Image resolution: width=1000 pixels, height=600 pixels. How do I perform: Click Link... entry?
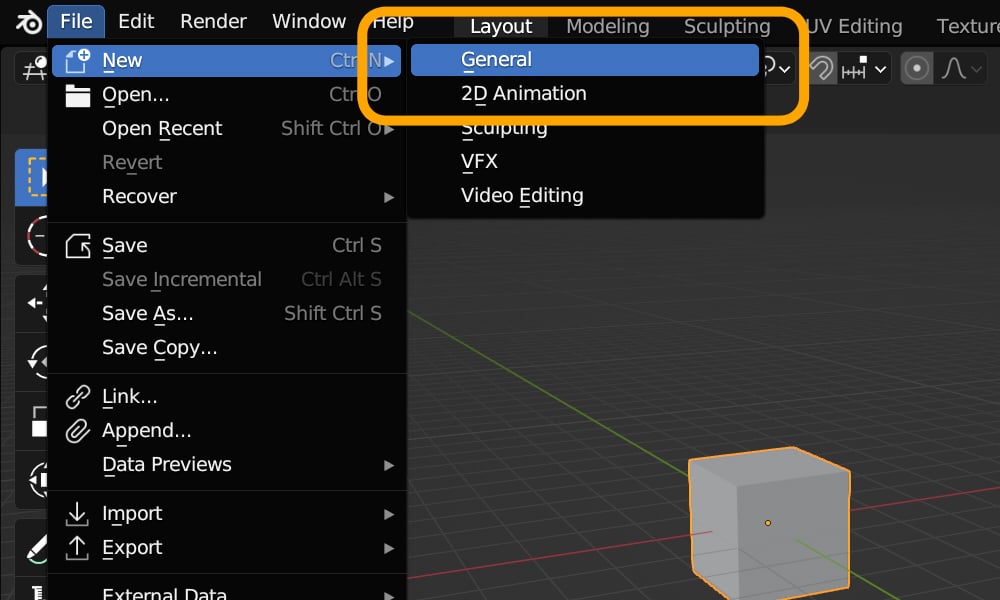pyautogui.click(x=226, y=397)
